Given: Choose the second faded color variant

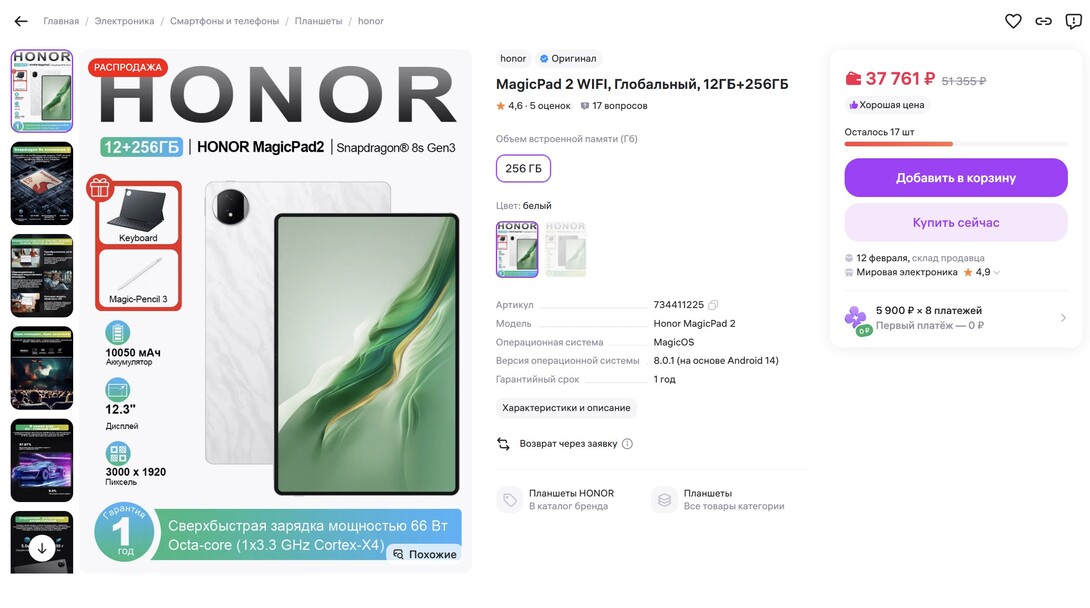Looking at the screenshot, I should (565, 249).
